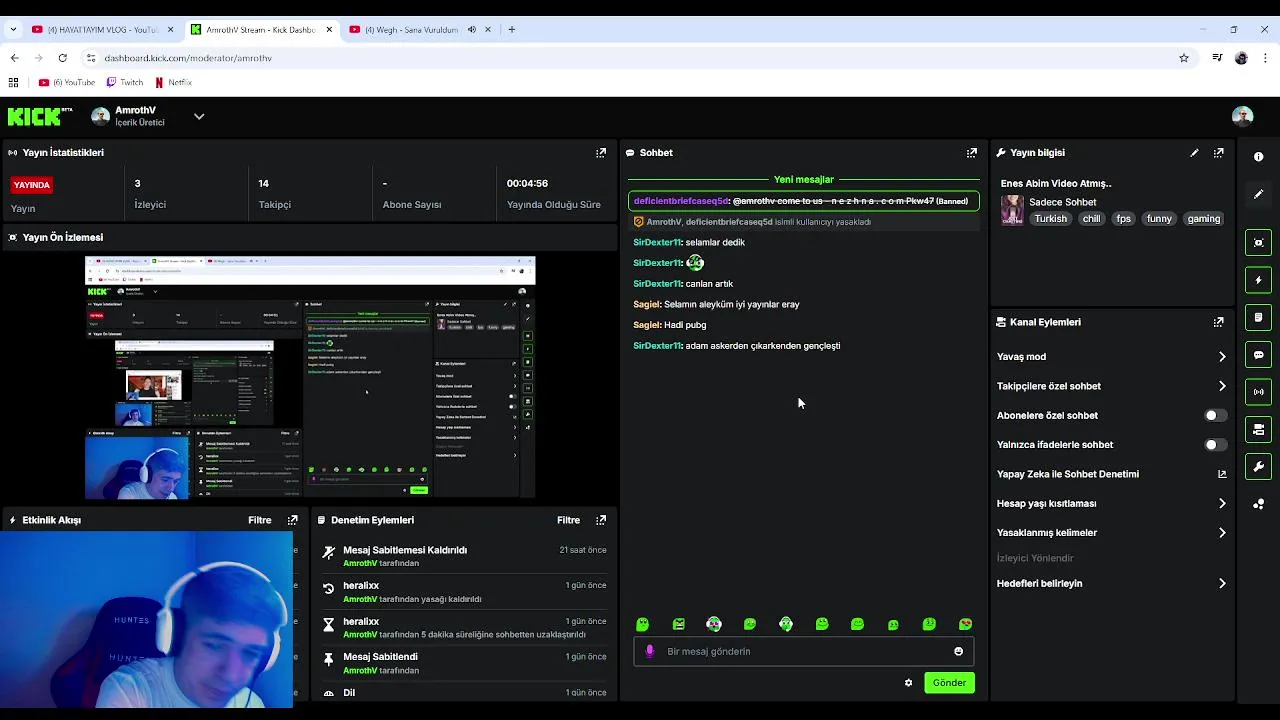1280x720 pixels.
Task: Enable Abonelere özel sohbet switch
Action: (x=1215, y=415)
